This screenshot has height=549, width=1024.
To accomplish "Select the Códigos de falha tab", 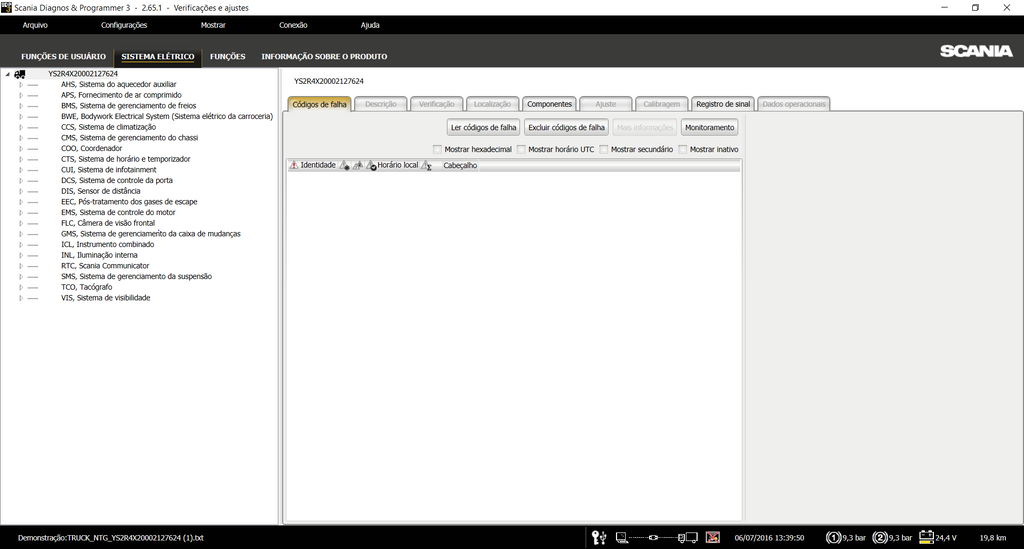I will (319, 104).
